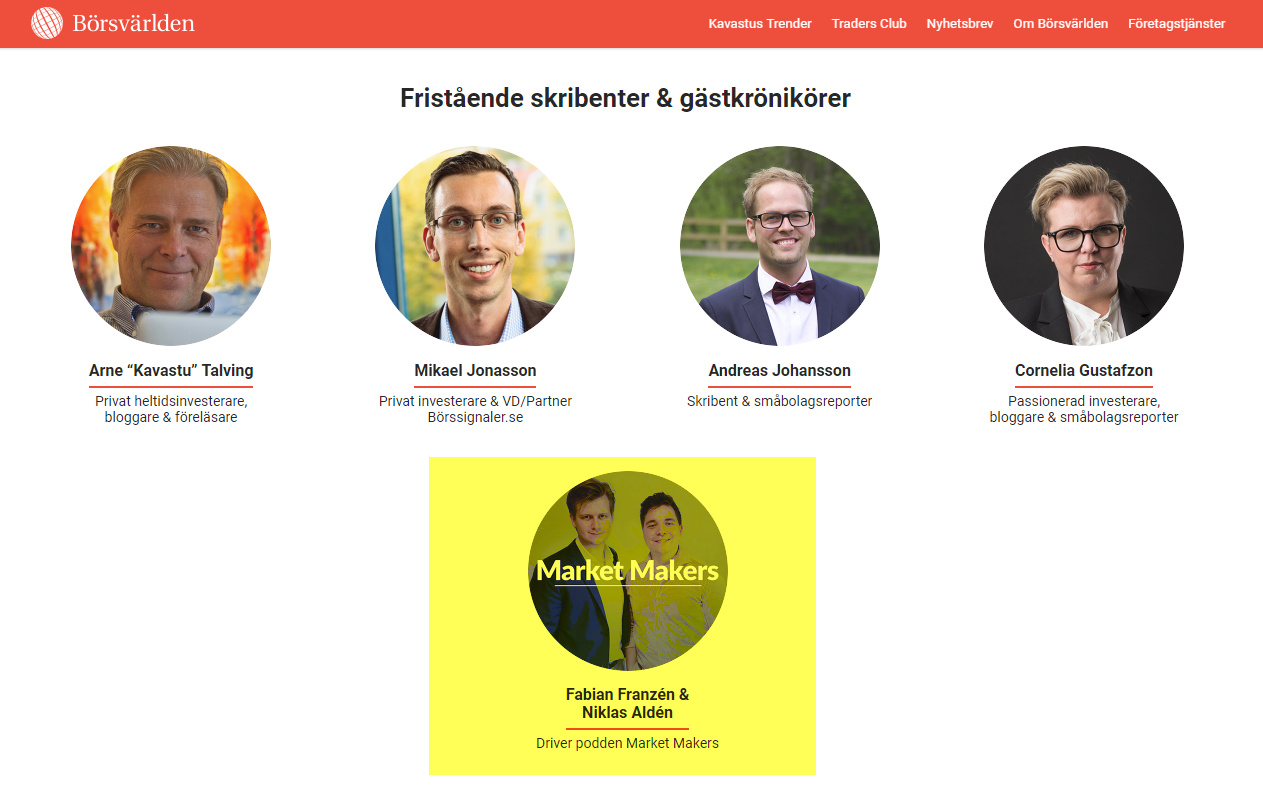Click the Mikael Jonasson name heading

(475, 371)
